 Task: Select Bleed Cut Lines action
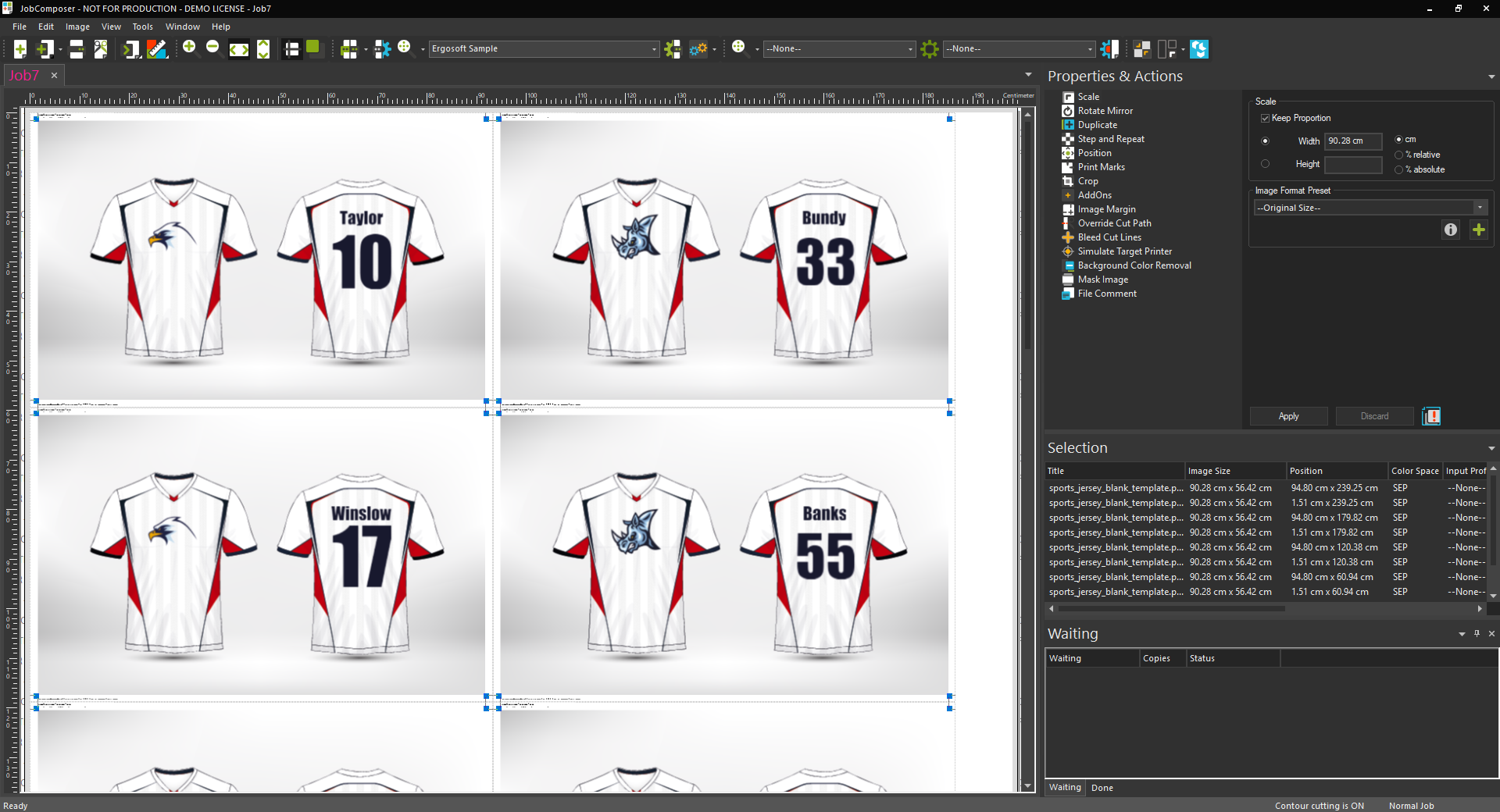click(1109, 237)
